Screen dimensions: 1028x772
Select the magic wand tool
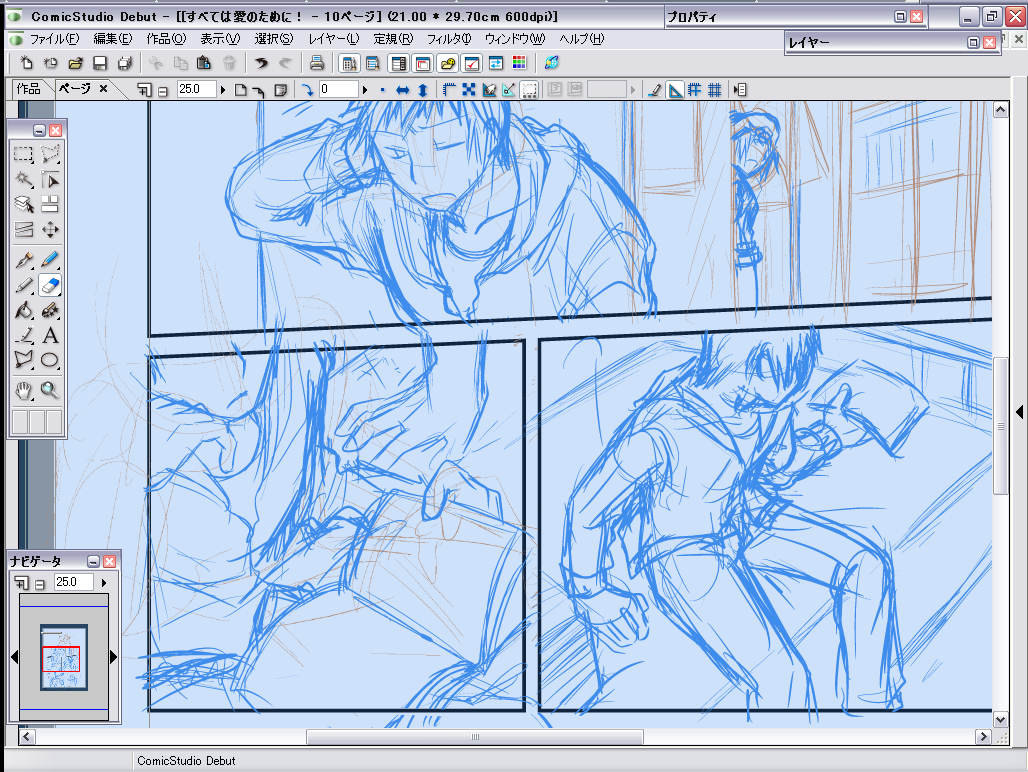coord(24,180)
